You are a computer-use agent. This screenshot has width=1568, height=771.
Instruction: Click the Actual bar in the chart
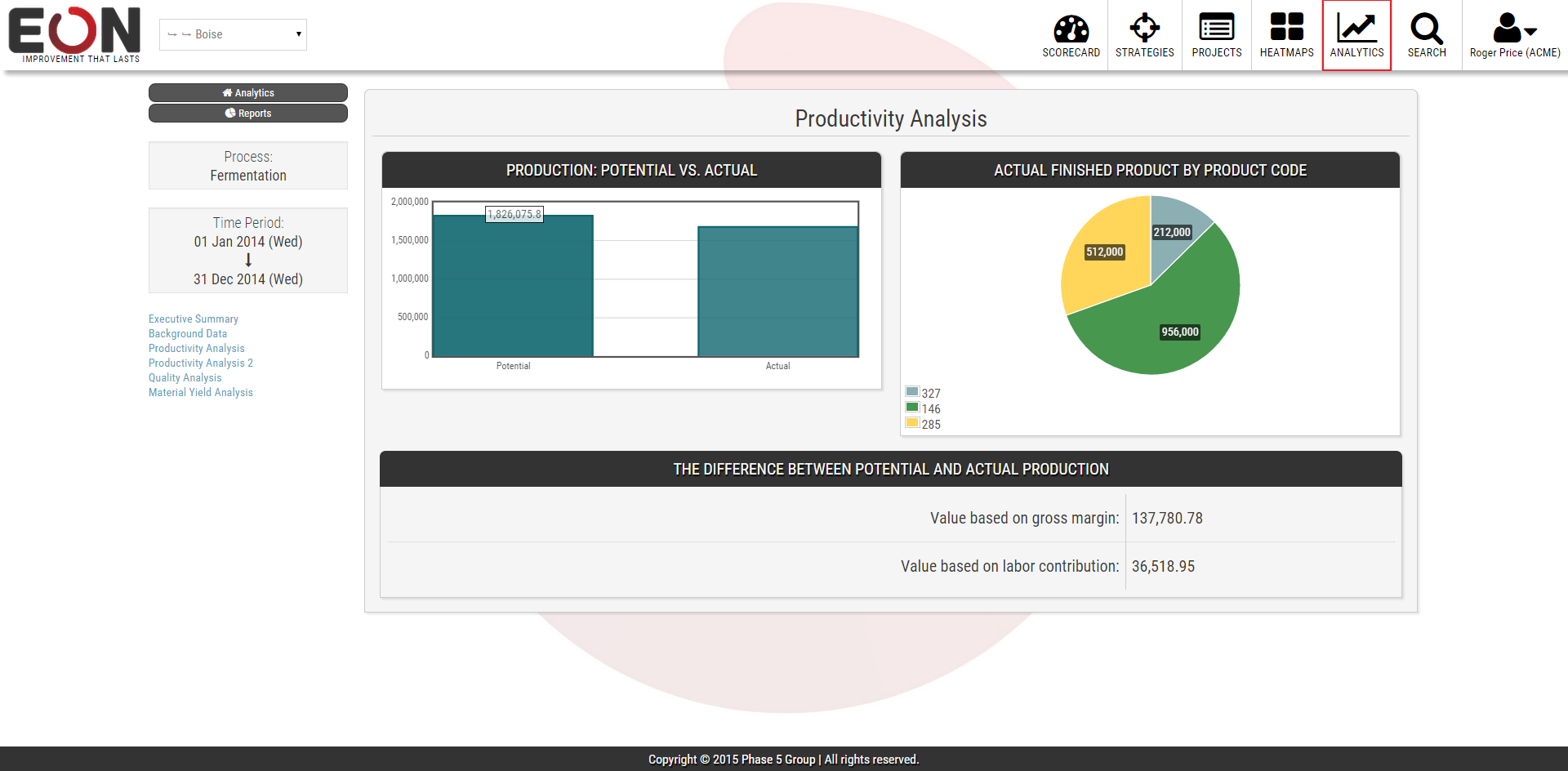point(777,292)
